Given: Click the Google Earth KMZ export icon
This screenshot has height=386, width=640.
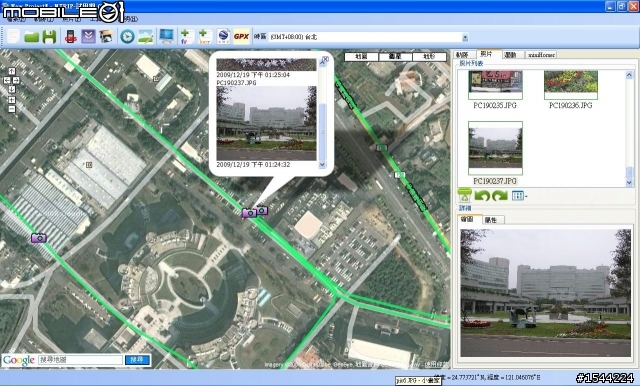Looking at the screenshot, I should click(x=223, y=37).
